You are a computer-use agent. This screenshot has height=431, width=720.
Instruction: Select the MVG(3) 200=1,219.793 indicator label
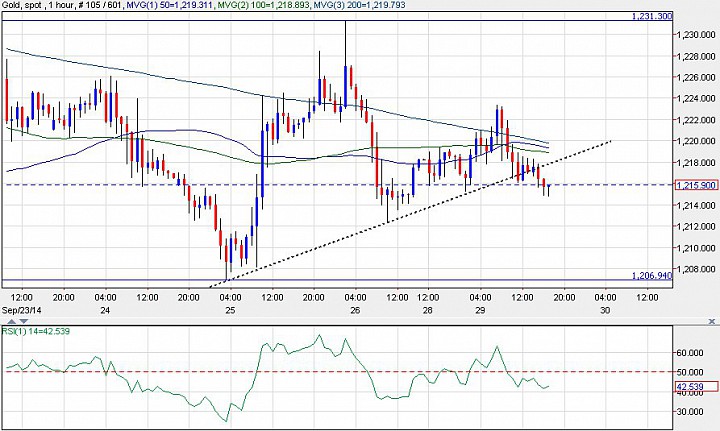point(359,5)
